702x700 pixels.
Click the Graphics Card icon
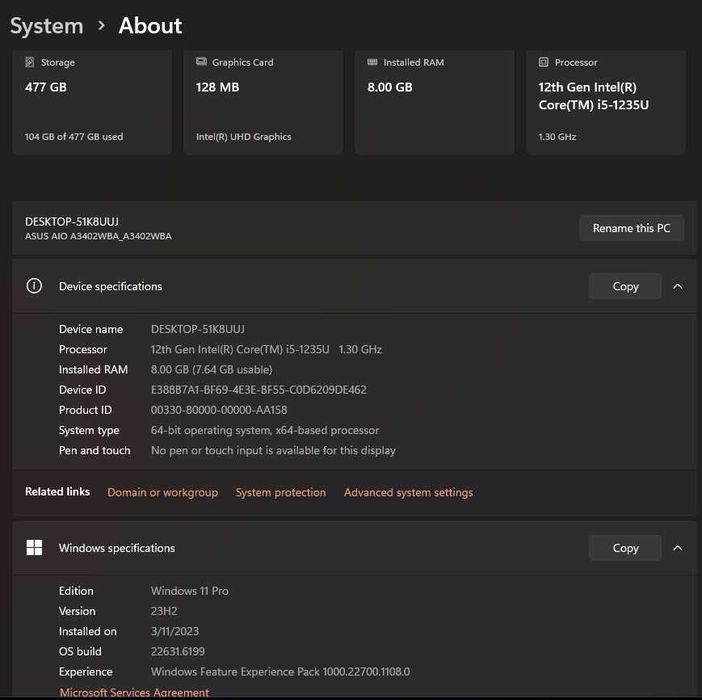pyautogui.click(x=201, y=62)
